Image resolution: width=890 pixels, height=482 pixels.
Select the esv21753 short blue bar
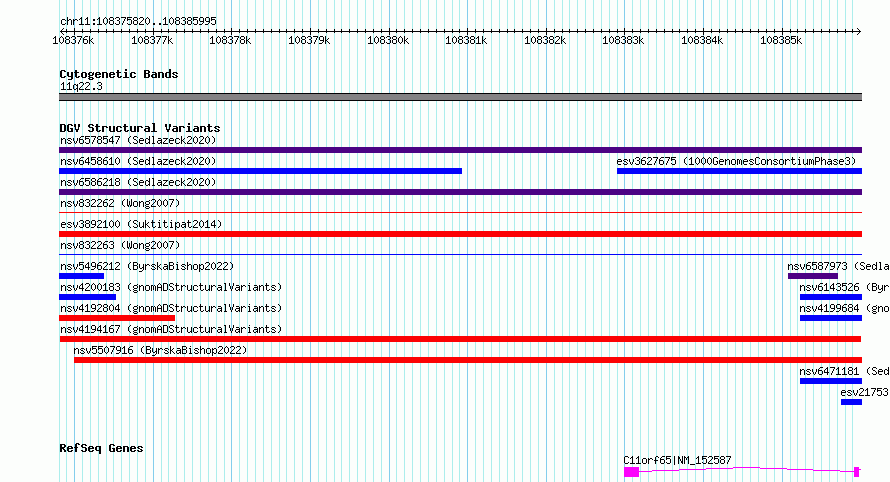(x=851, y=402)
